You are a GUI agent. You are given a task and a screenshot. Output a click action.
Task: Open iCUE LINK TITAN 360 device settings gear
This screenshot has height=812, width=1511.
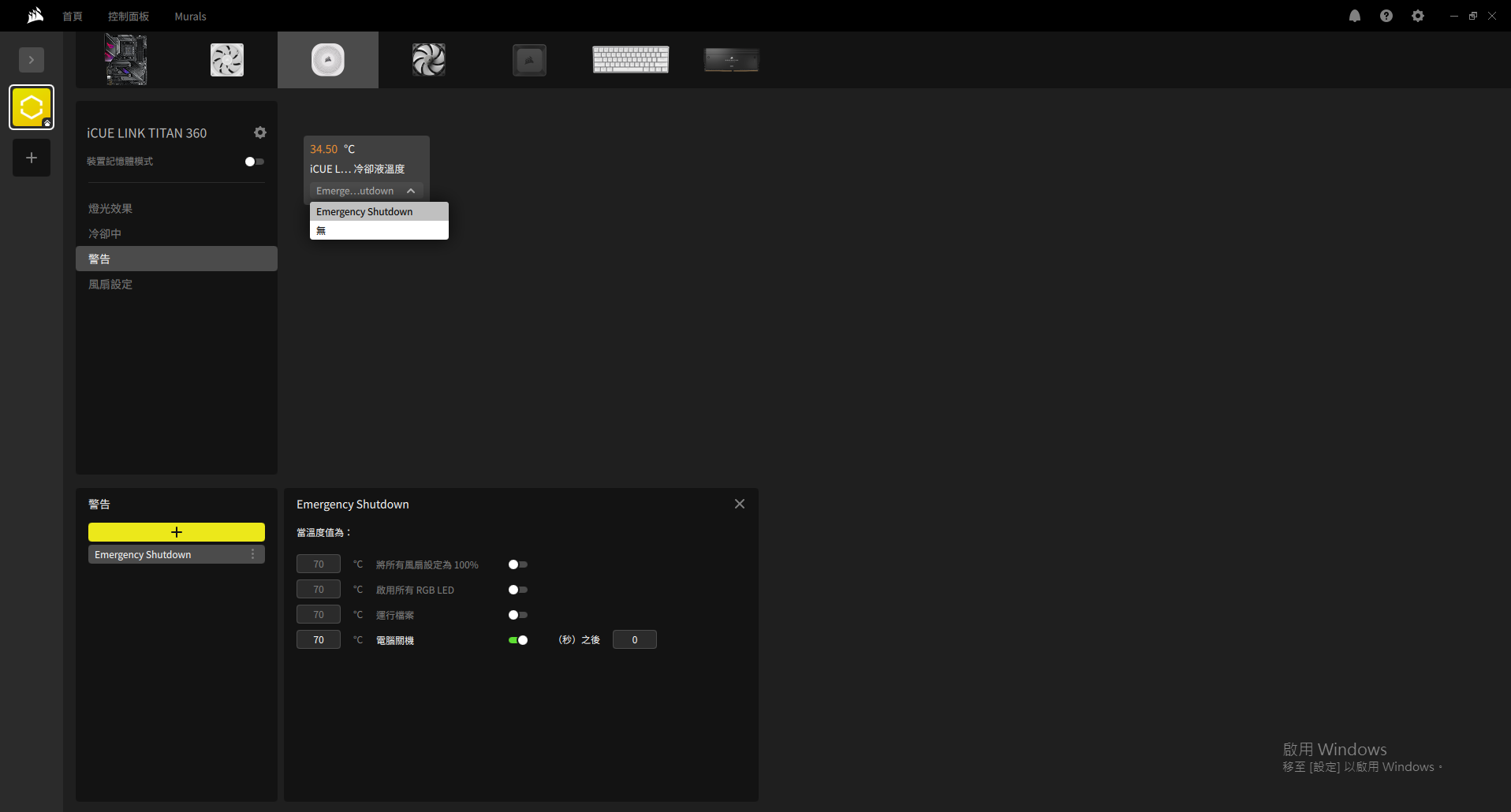[x=260, y=132]
